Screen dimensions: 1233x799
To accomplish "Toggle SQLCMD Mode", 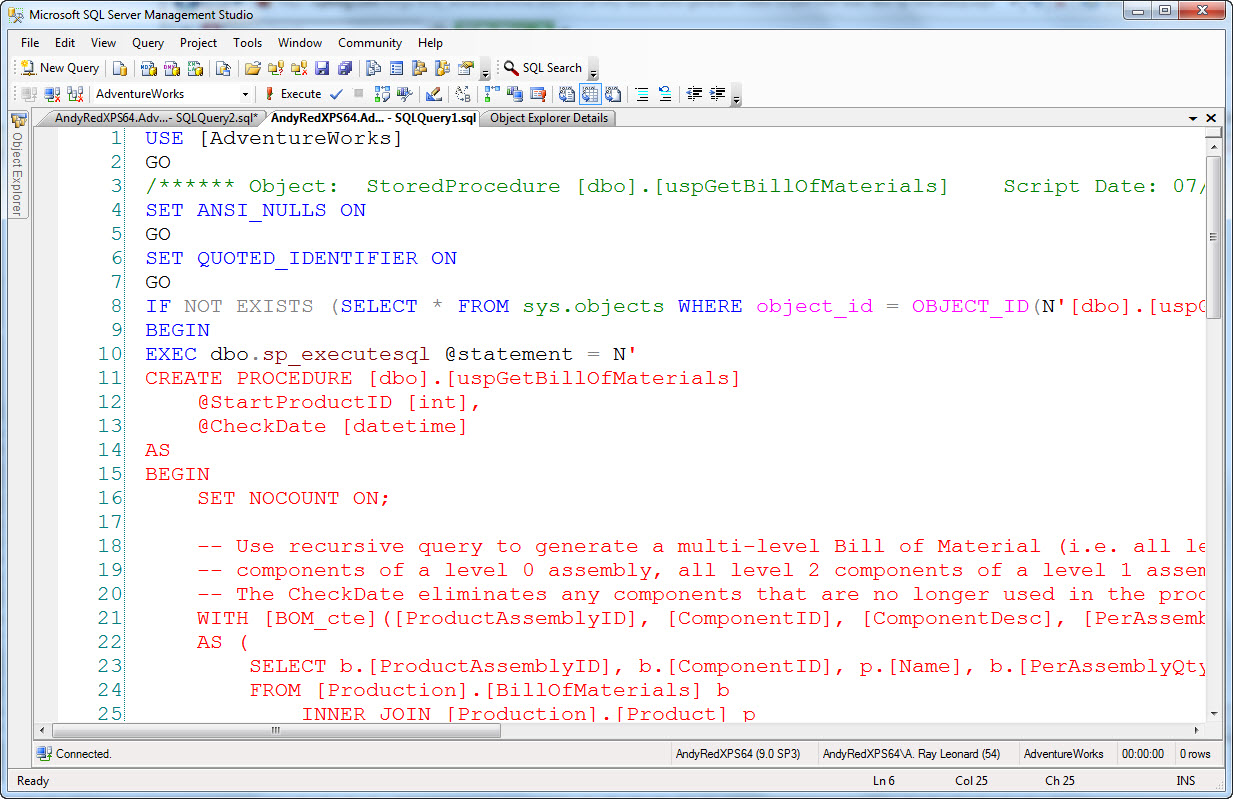I will click(538, 94).
